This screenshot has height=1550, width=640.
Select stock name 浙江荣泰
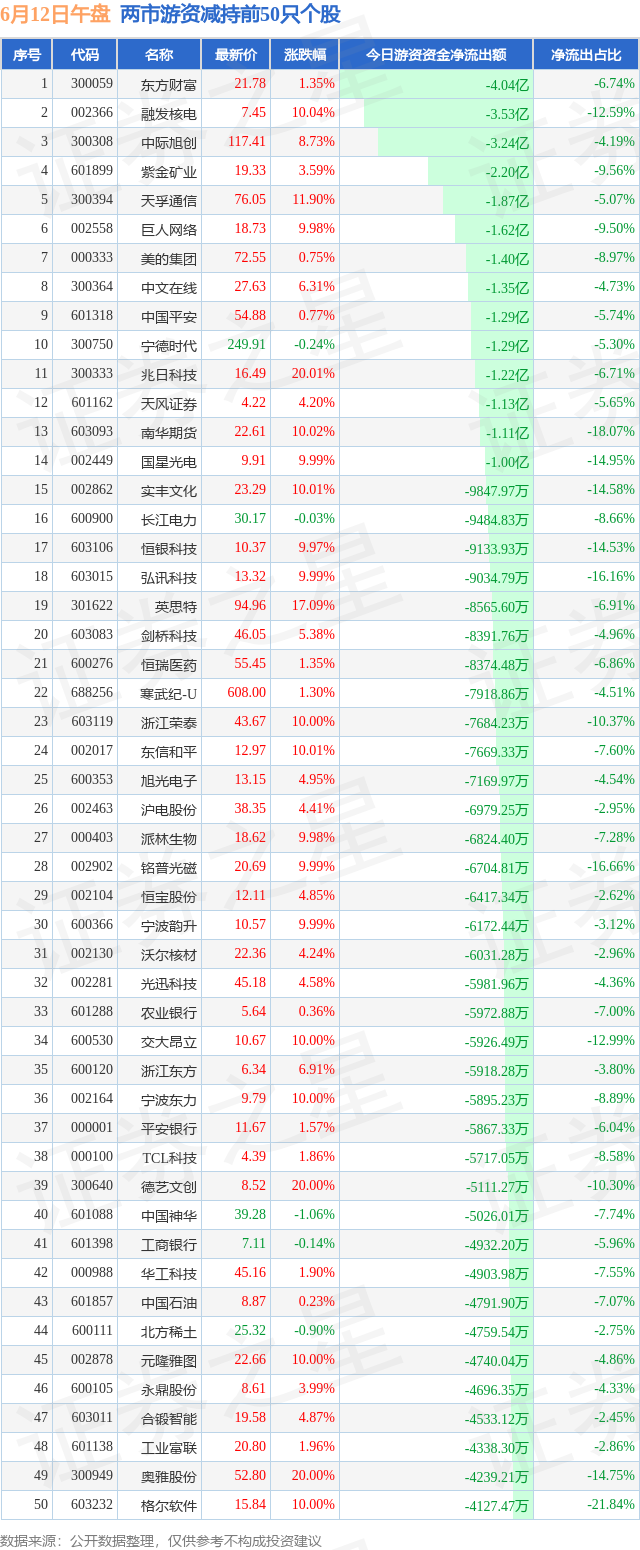point(169,723)
